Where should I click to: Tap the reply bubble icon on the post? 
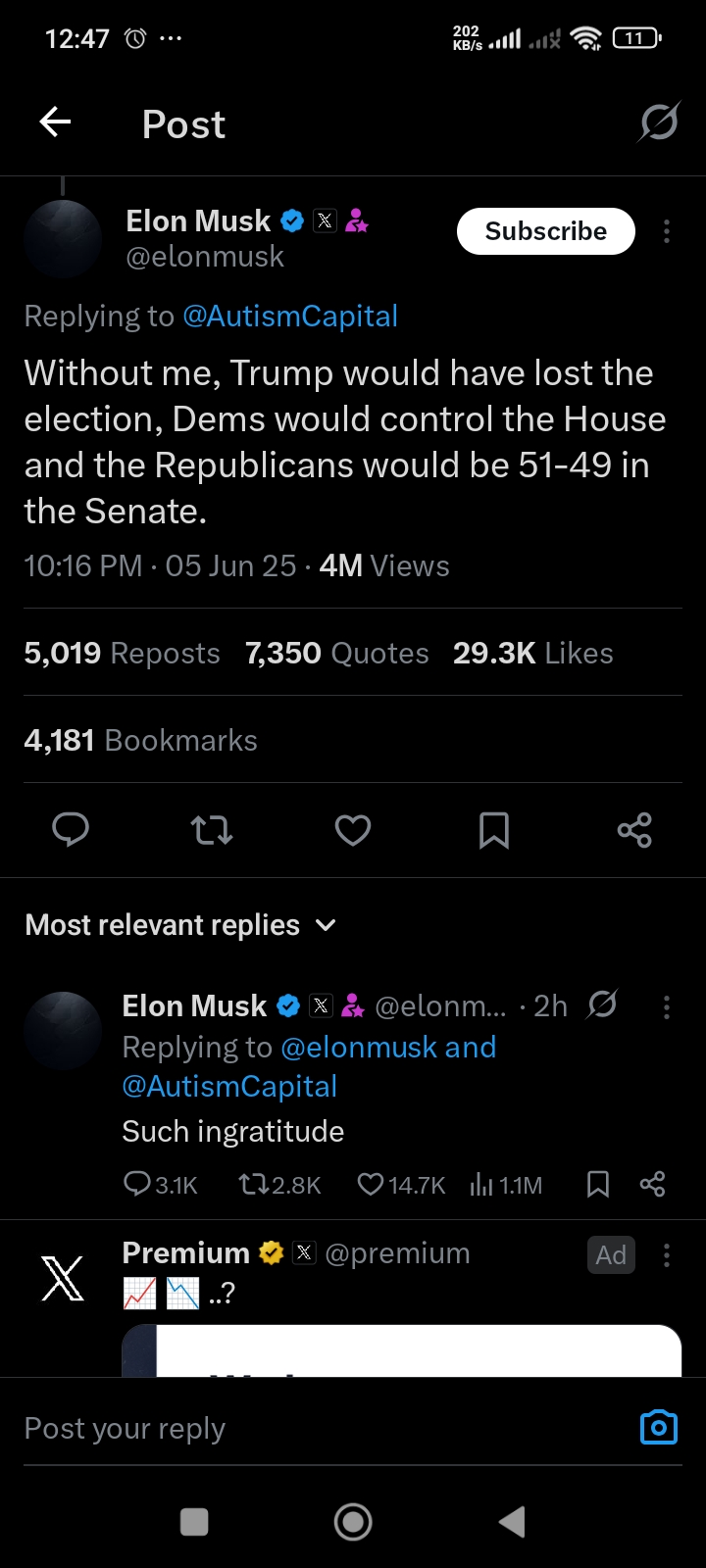pyautogui.click(x=70, y=830)
